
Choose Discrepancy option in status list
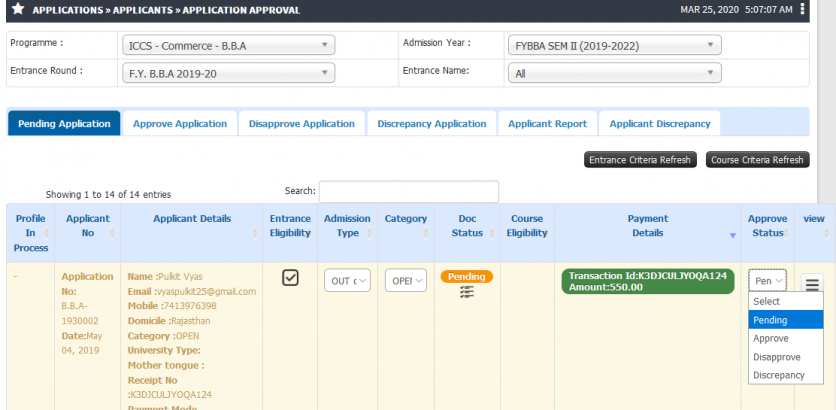coord(786,375)
